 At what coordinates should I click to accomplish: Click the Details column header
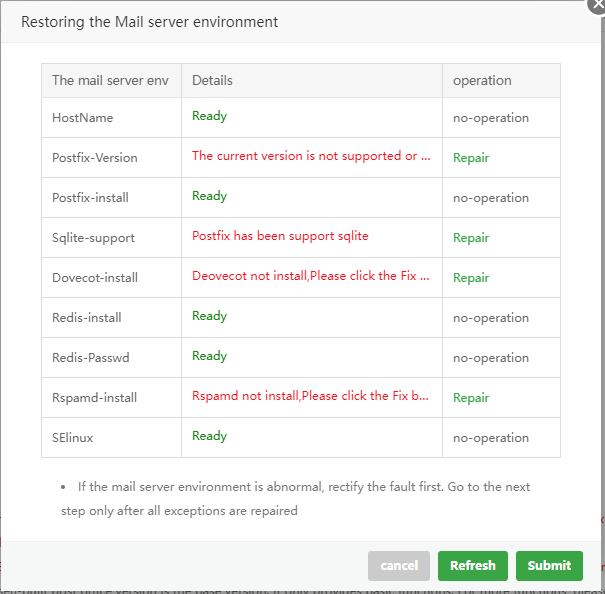pyautogui.click(x=212, y=81)
